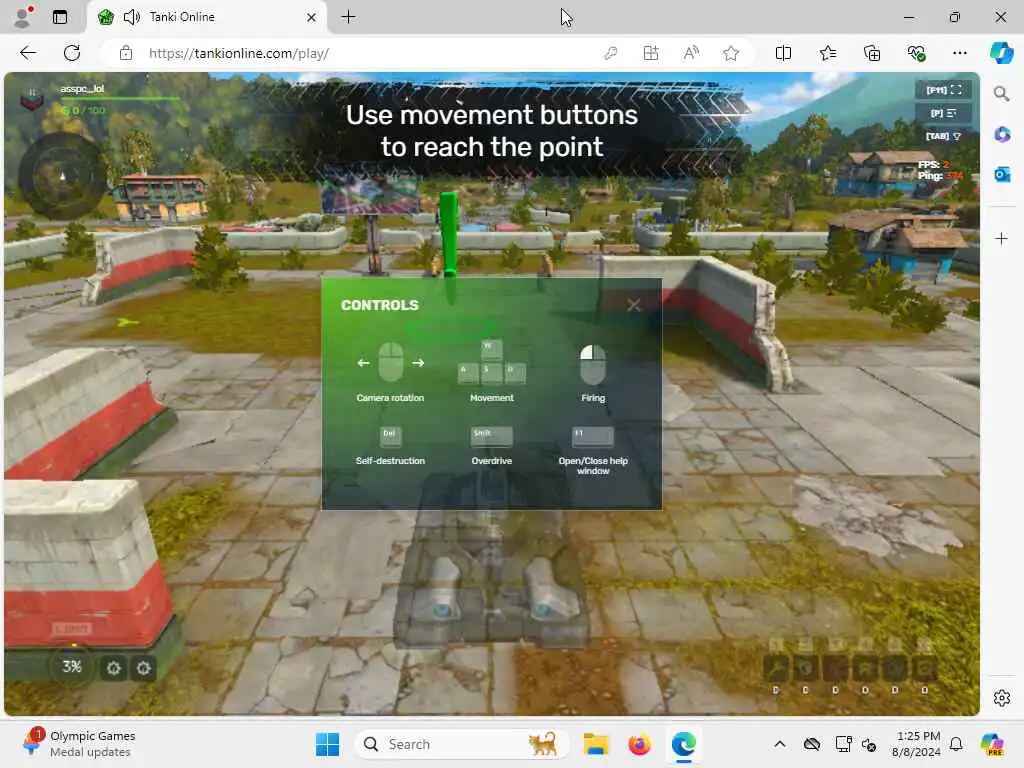Viewport: 1024px width, 768px height.
Task: Click the 3% circular indicator
Action: click(72, 667)
